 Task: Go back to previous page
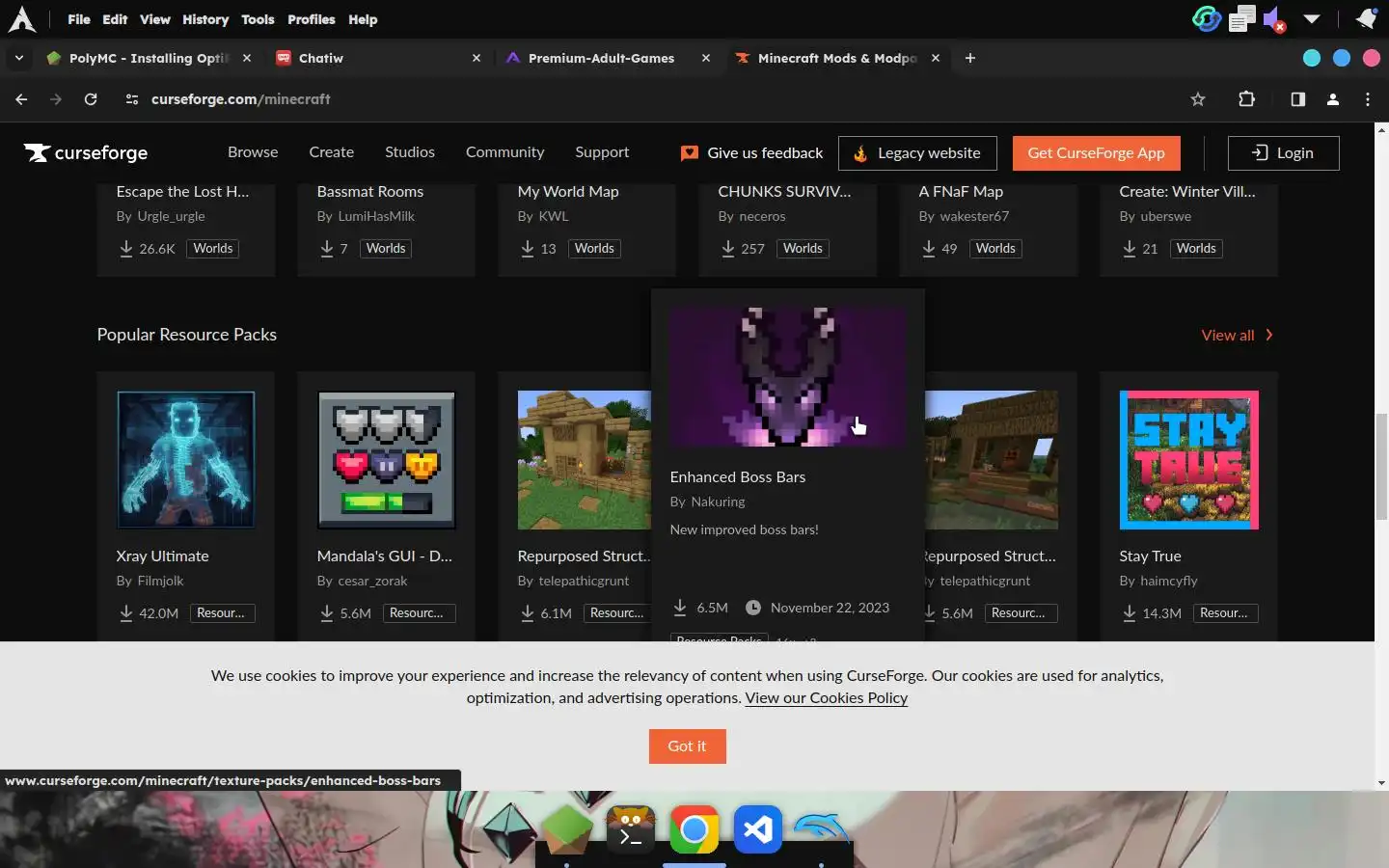[21, 98]
